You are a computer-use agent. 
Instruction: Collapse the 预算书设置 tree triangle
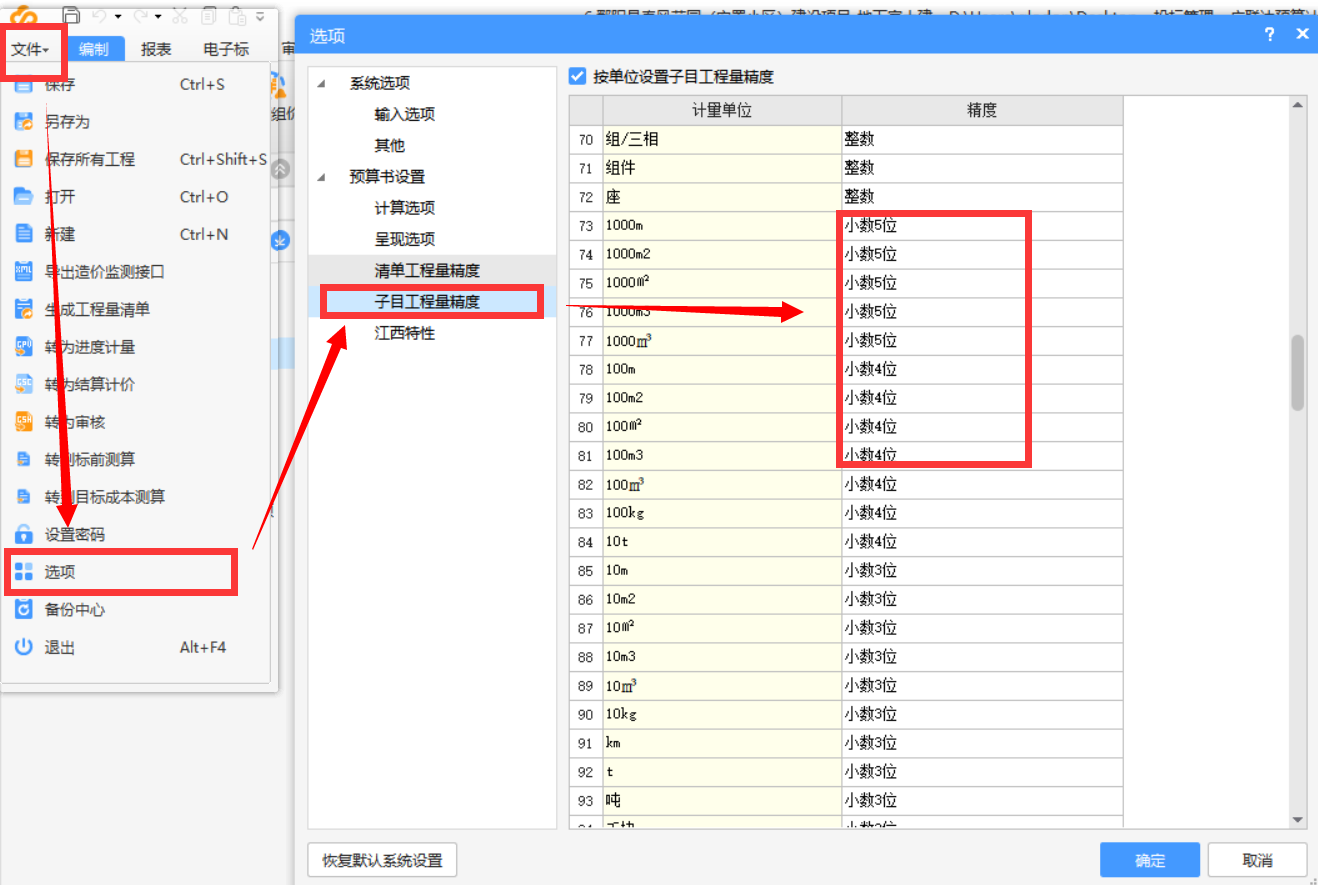pos(322,177)
